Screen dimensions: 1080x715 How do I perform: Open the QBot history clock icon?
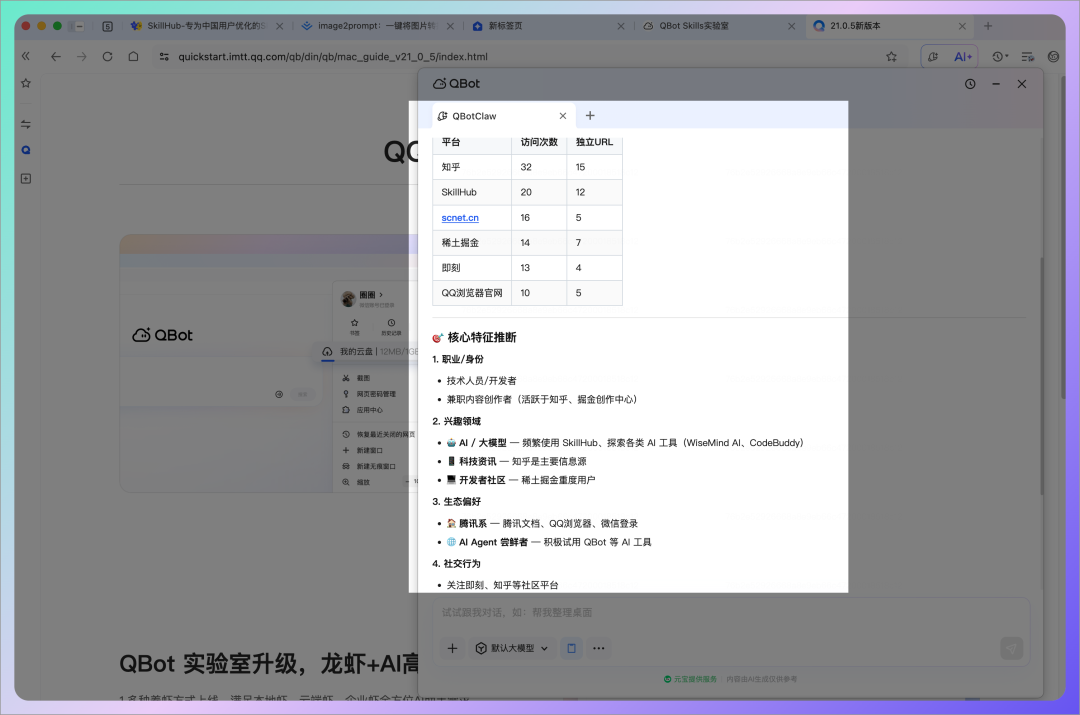point(970,84)
